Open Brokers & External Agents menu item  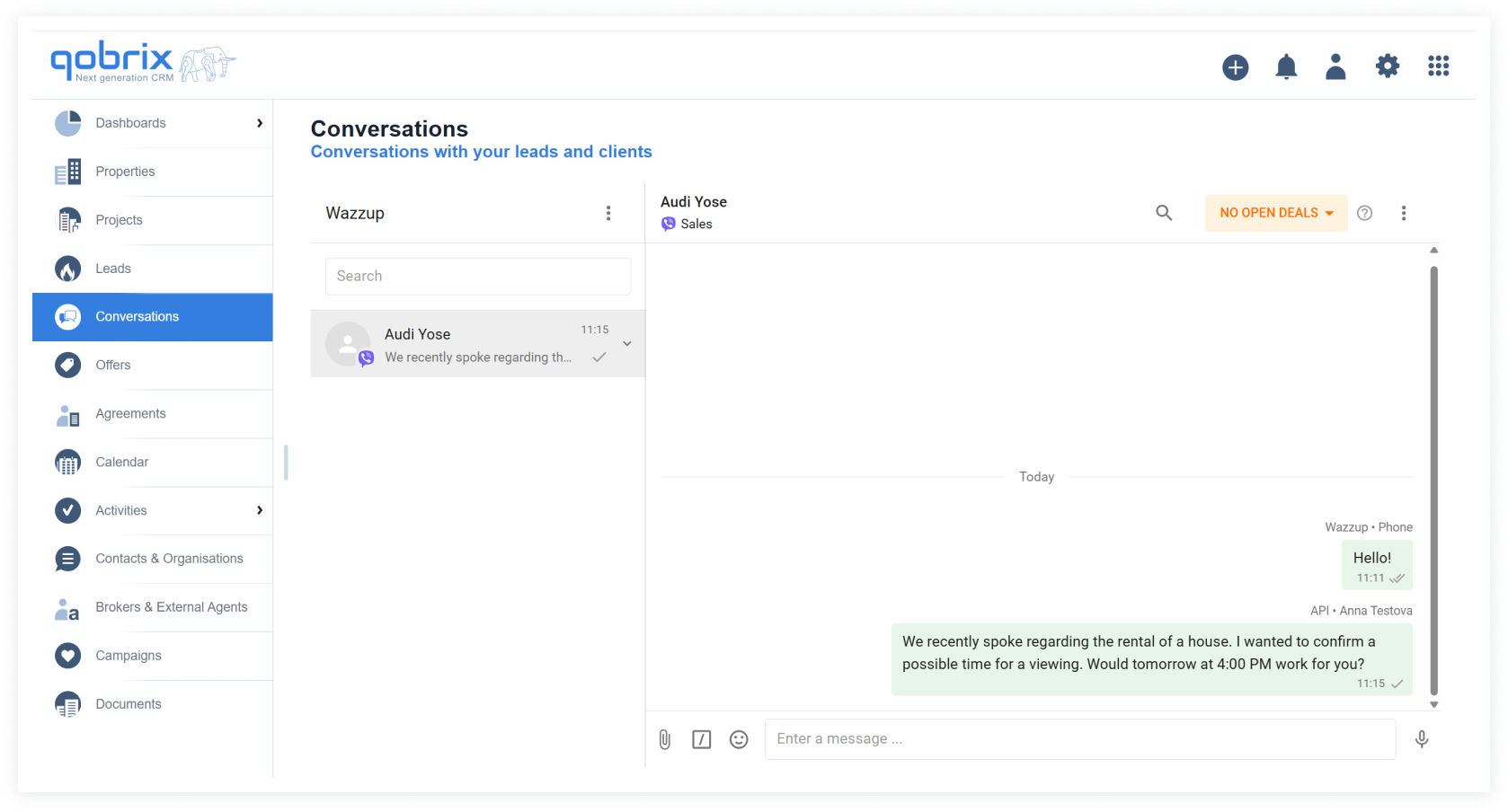pos(153,607)
